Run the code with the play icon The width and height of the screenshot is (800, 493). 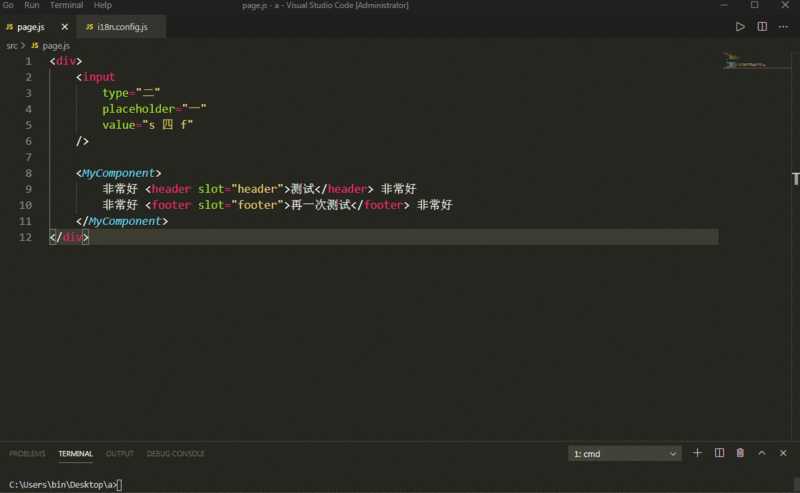(740, 27)
